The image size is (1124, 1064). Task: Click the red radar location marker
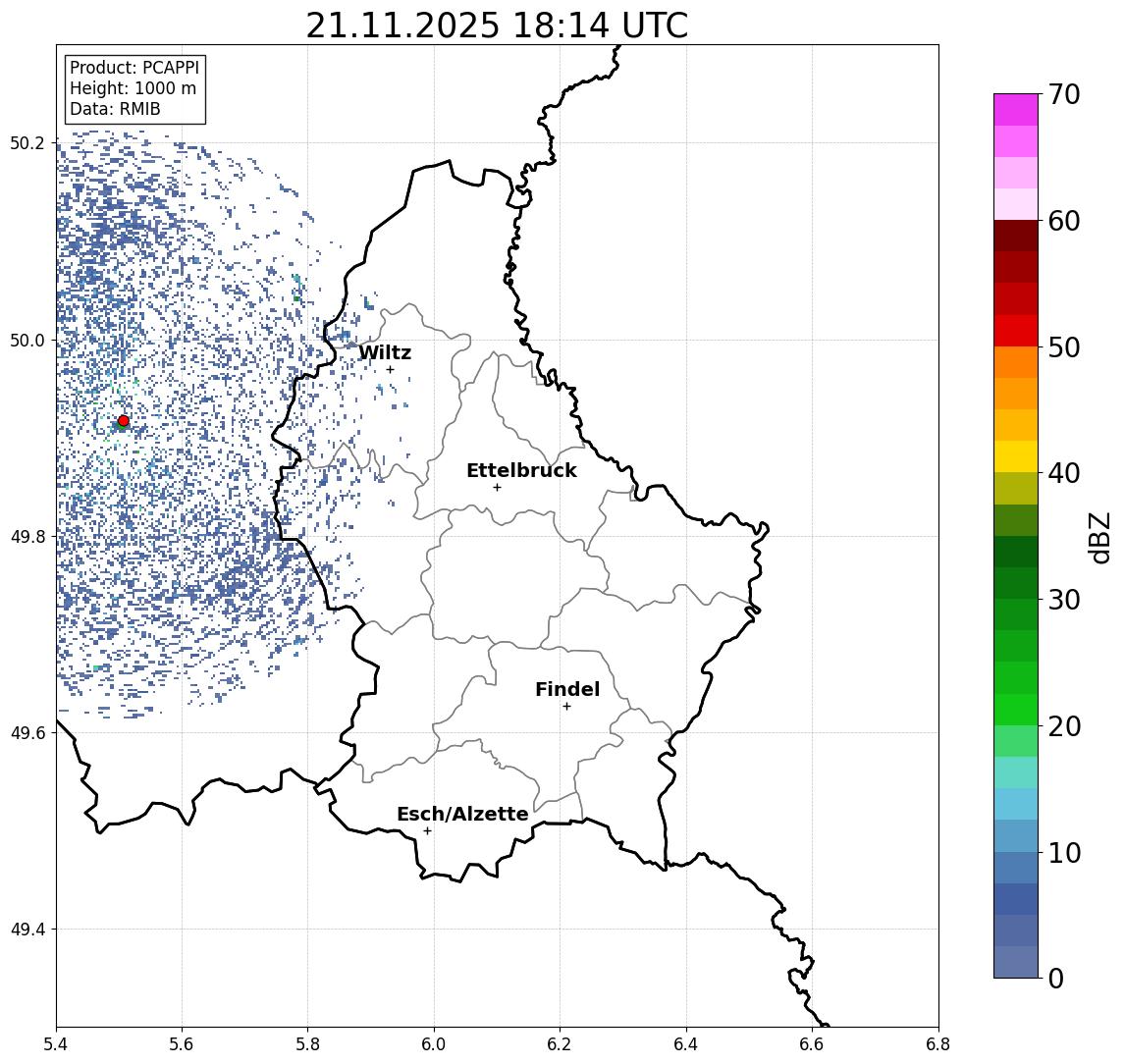124,421
